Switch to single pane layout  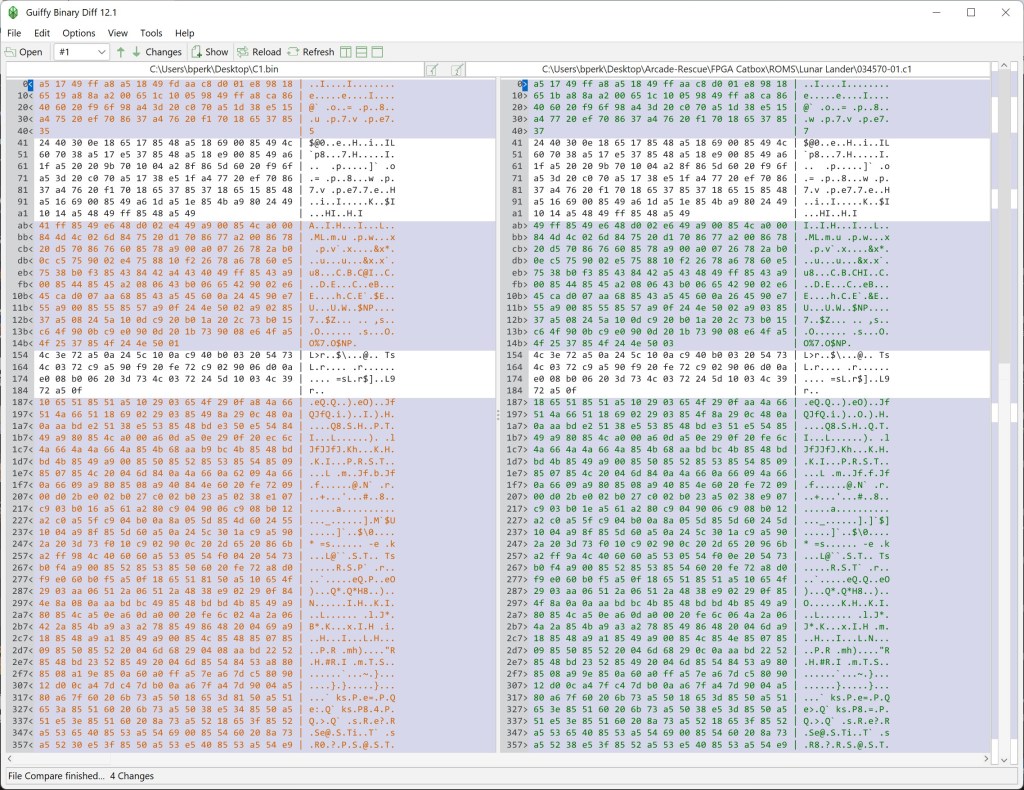378,52
